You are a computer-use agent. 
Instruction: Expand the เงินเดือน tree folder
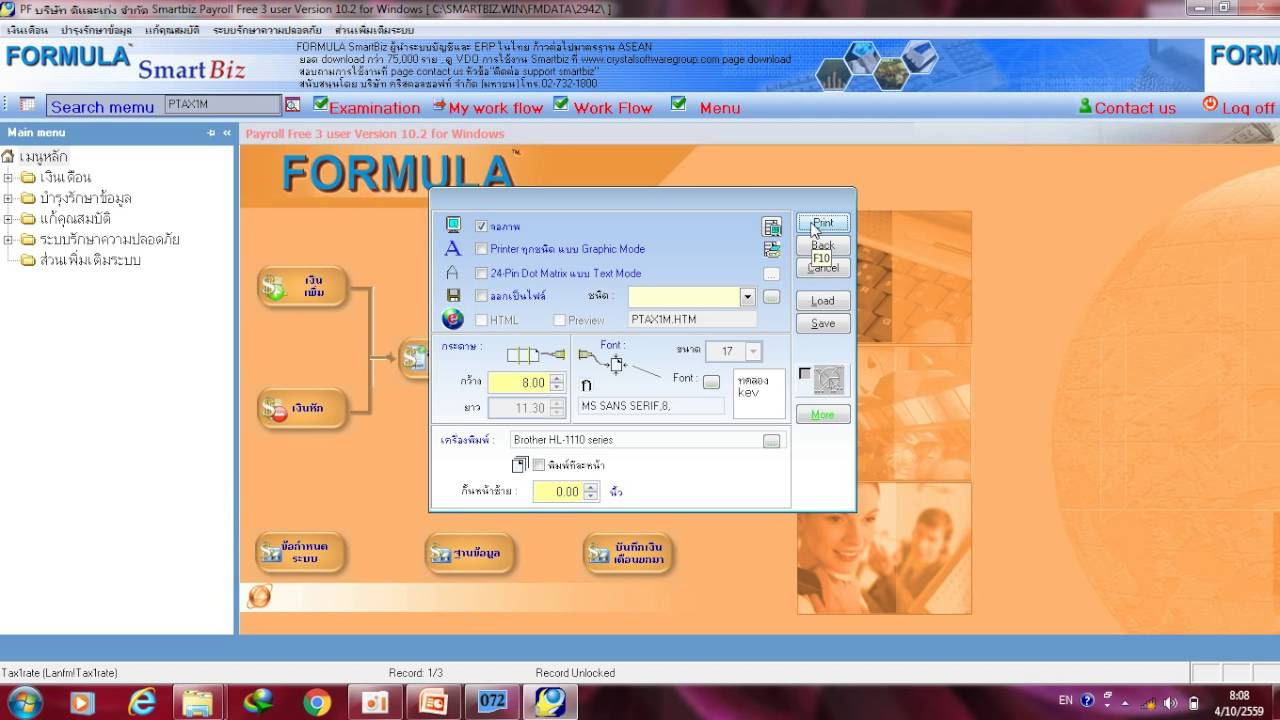8,178
